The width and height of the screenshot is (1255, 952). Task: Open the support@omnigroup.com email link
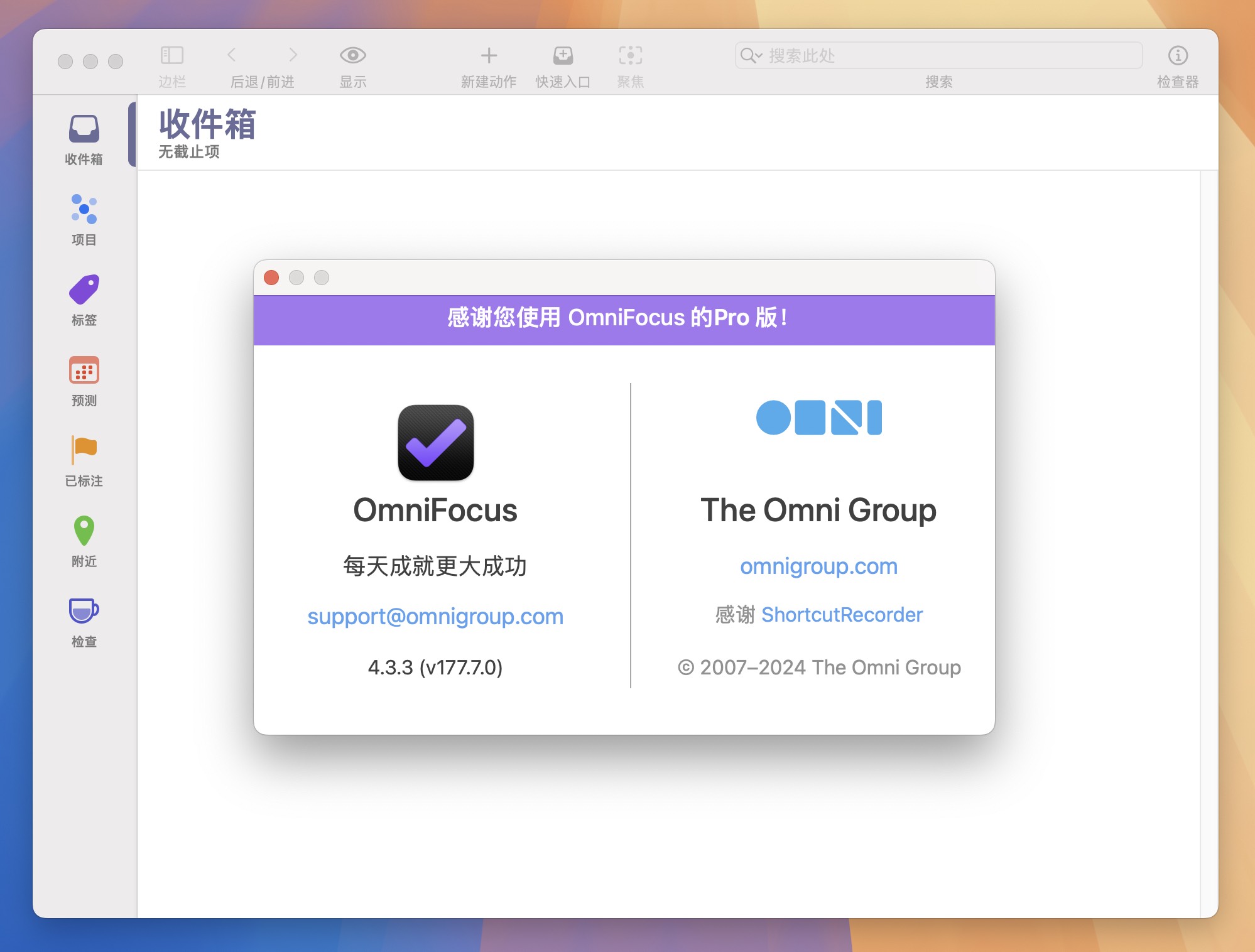(x=435, y=617)
